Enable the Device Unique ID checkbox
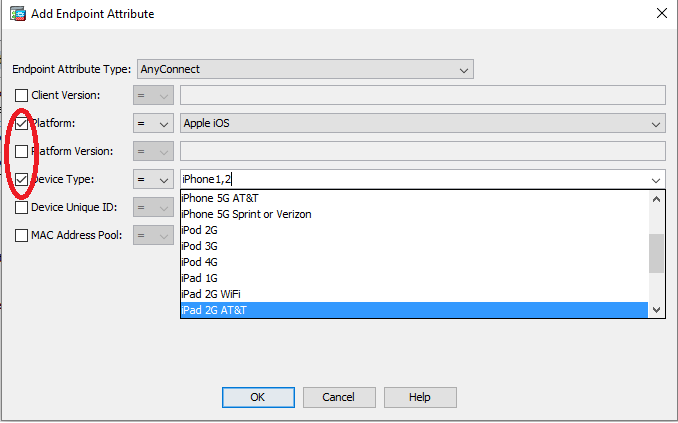The height and width of the screenshot is (423, 678). point(21,208)
